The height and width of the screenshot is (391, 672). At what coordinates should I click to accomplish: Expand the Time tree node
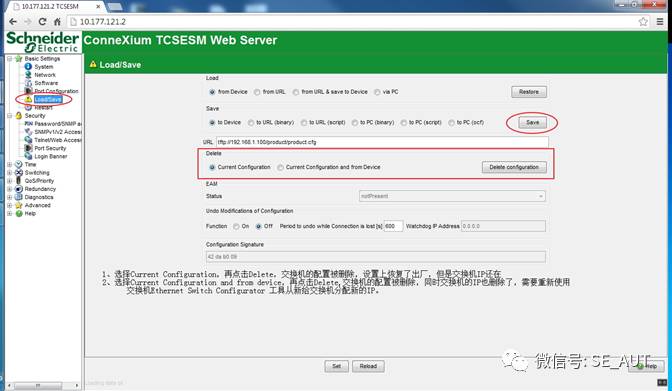(9, 164)
